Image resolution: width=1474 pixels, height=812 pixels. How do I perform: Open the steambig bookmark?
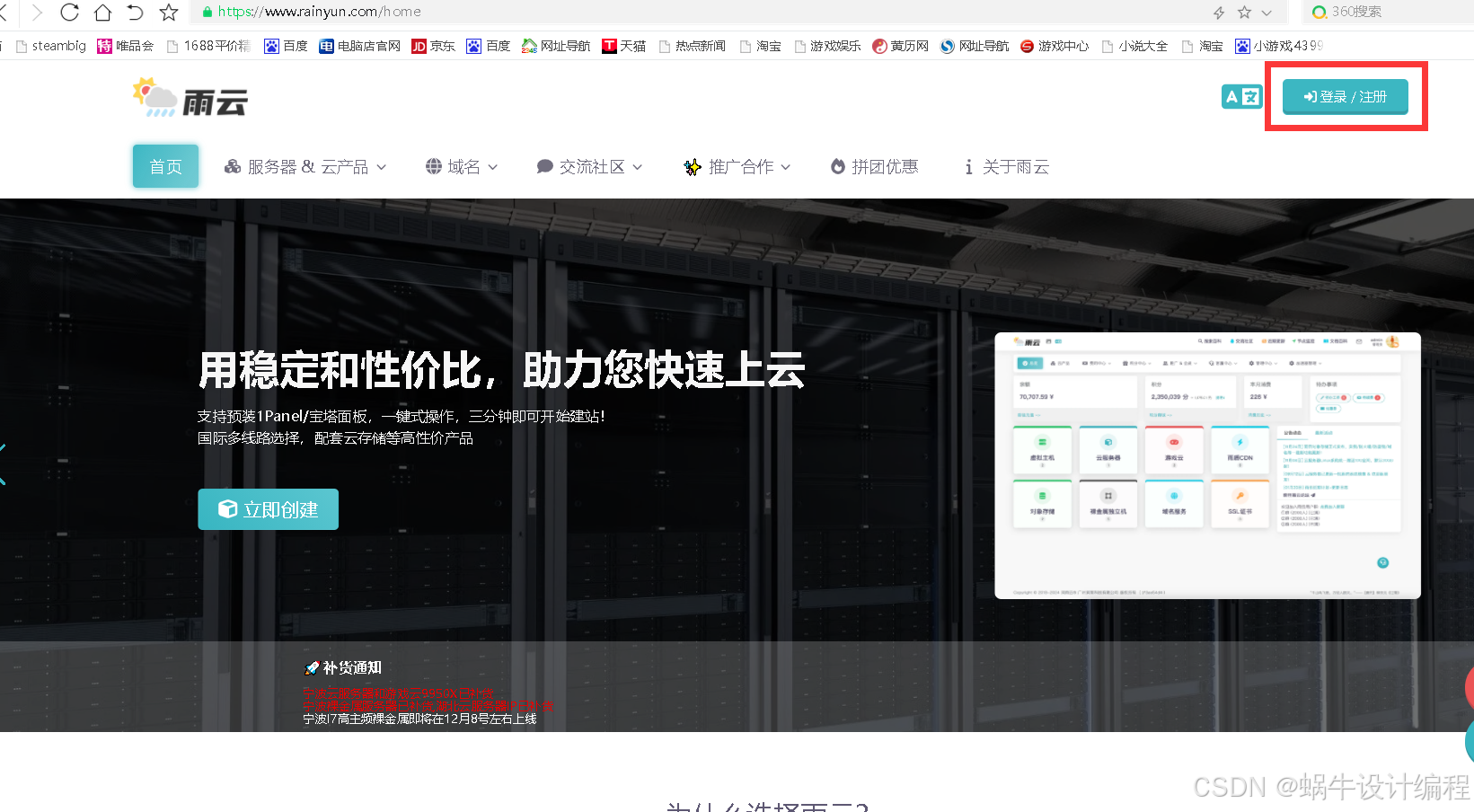[51, 46]
